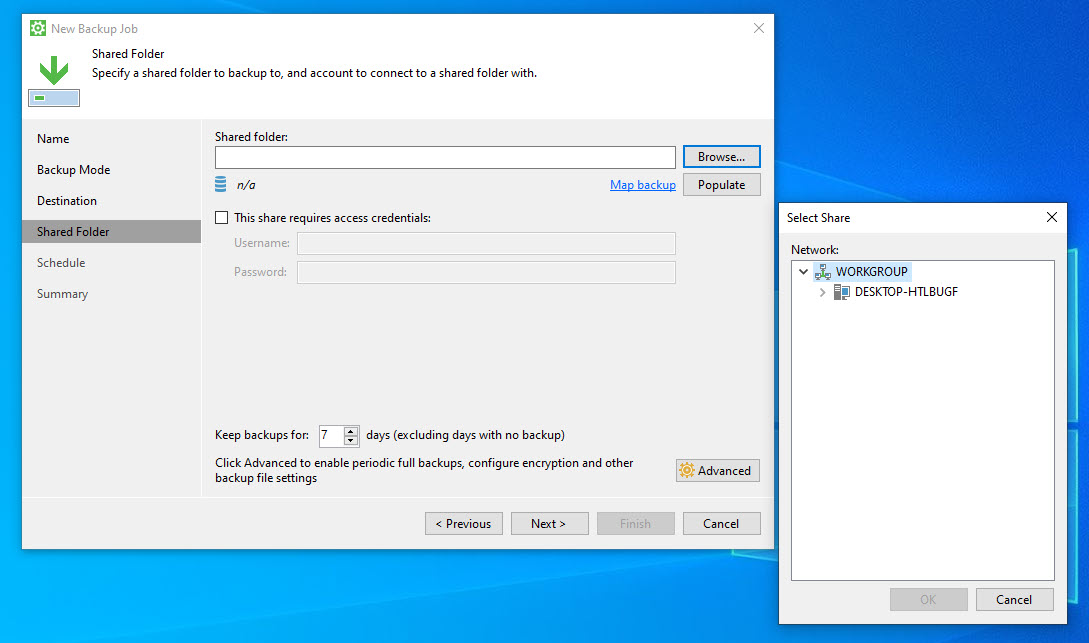This screenshot has width=1089, height=643.
Task: Click the DESKTOP-HTLBUGF computer icon
Action: click(x=841, y=292)
